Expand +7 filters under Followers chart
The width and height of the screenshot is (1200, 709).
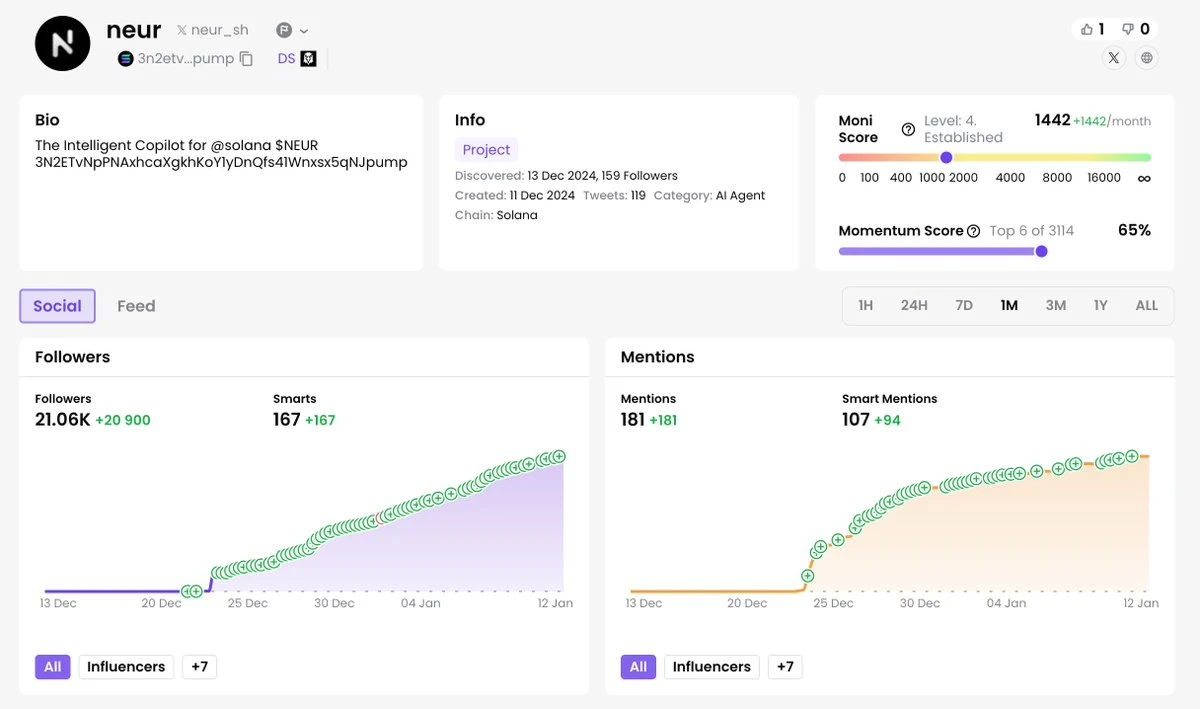click(199, 667)
